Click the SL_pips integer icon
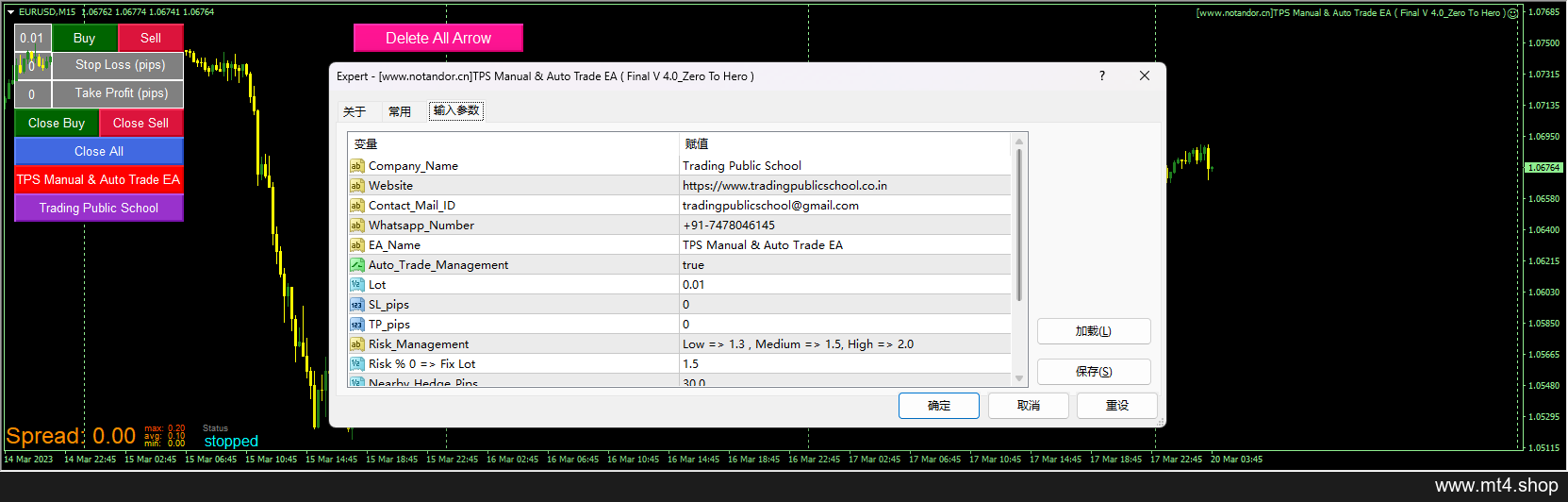This screenshot has height=502, width=1568. (x=357, y=305)
